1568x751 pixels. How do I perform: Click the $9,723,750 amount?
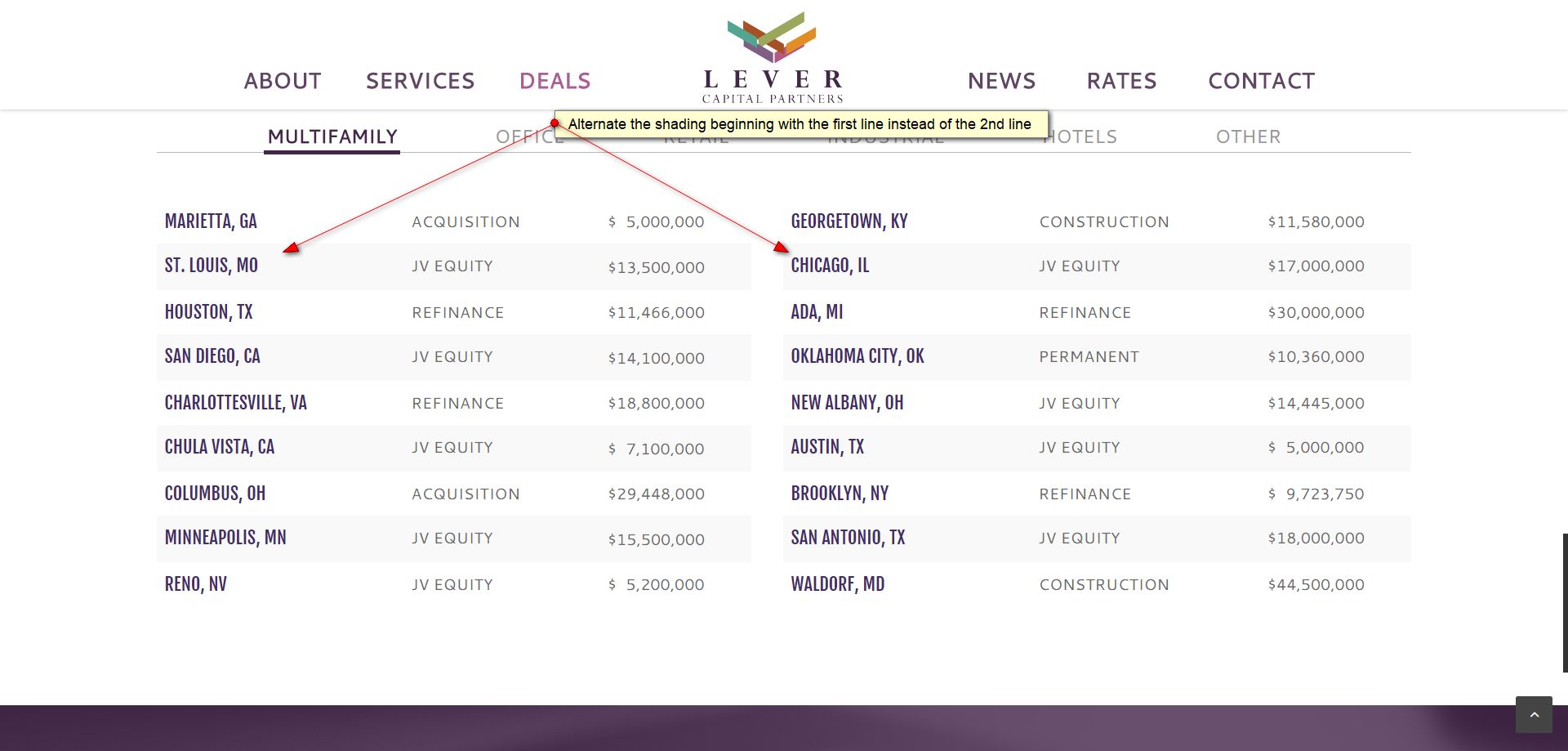(x=1316, y=494)
